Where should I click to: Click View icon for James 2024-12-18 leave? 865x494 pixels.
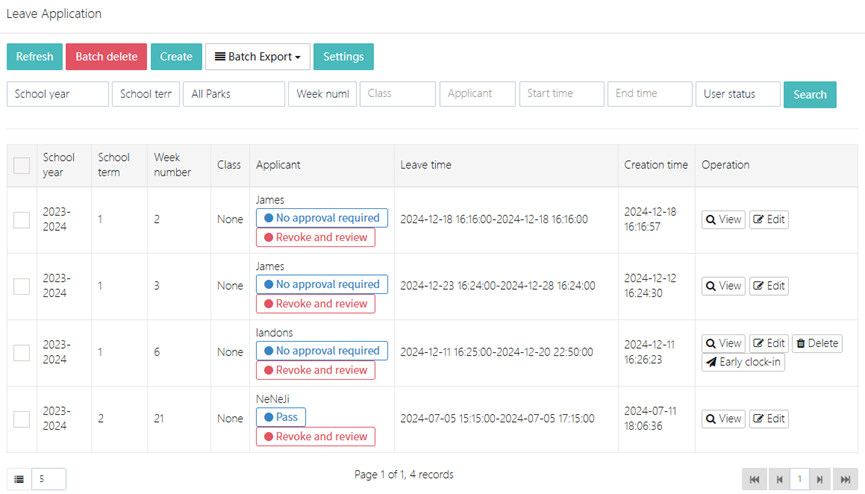tap(723, 219)
